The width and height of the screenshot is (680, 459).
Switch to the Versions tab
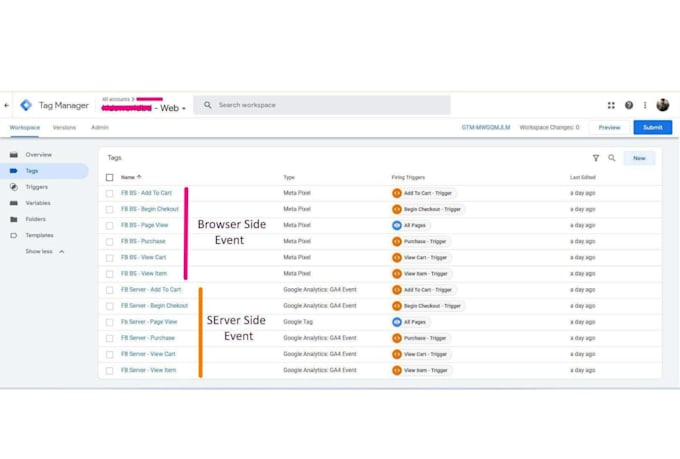[x=64, y=128]
